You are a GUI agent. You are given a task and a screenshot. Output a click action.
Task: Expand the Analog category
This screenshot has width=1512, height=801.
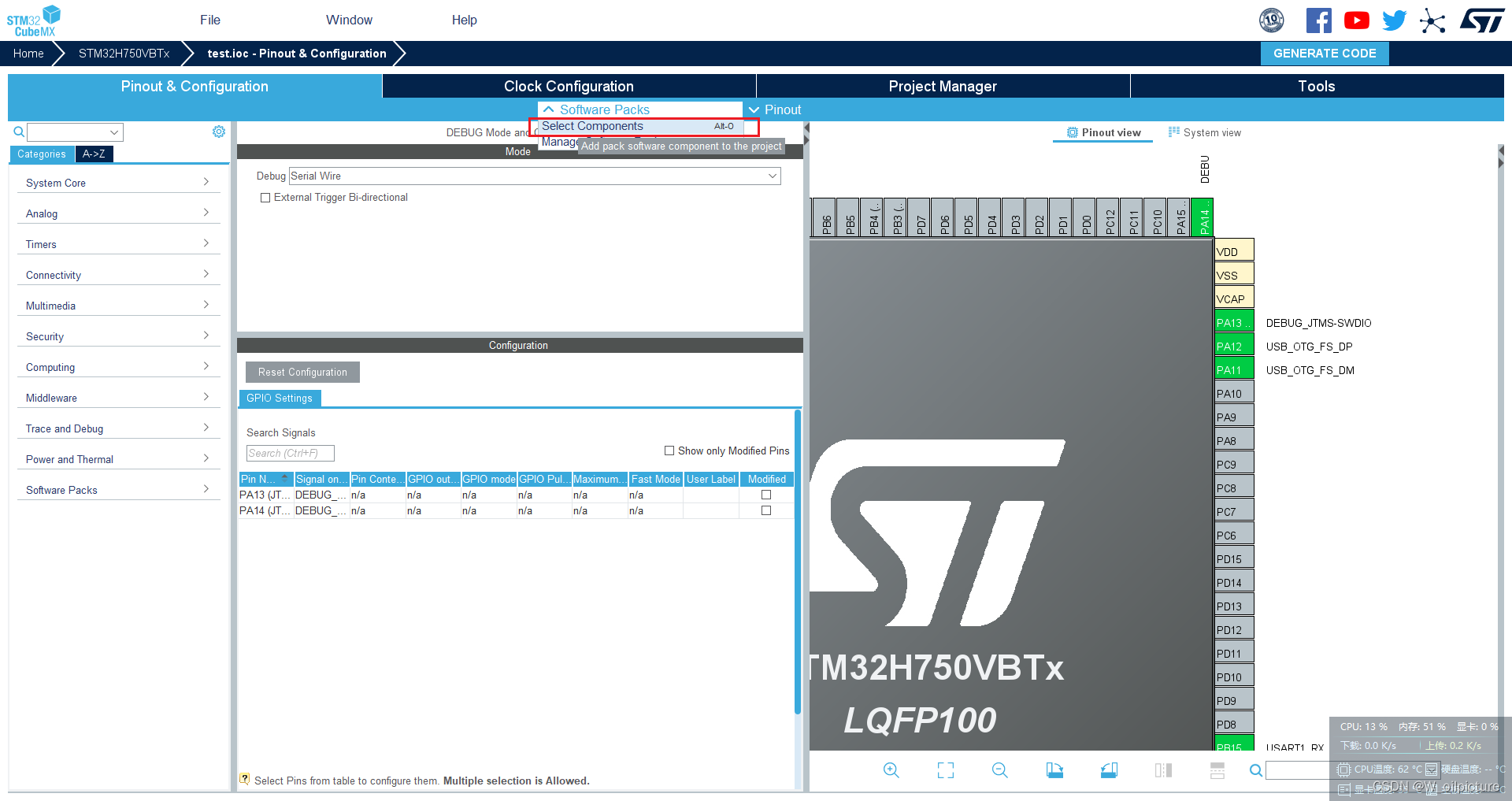tap(118, 213)
